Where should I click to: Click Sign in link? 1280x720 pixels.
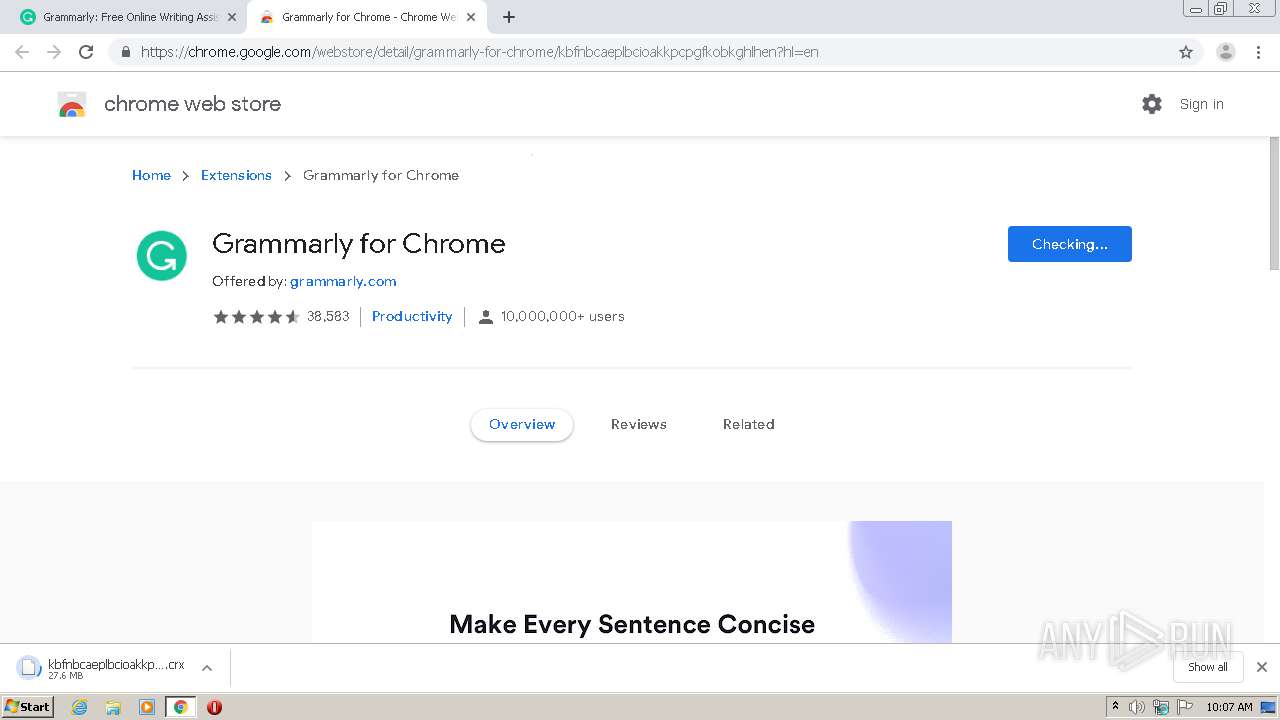(x=1201, y=104)
